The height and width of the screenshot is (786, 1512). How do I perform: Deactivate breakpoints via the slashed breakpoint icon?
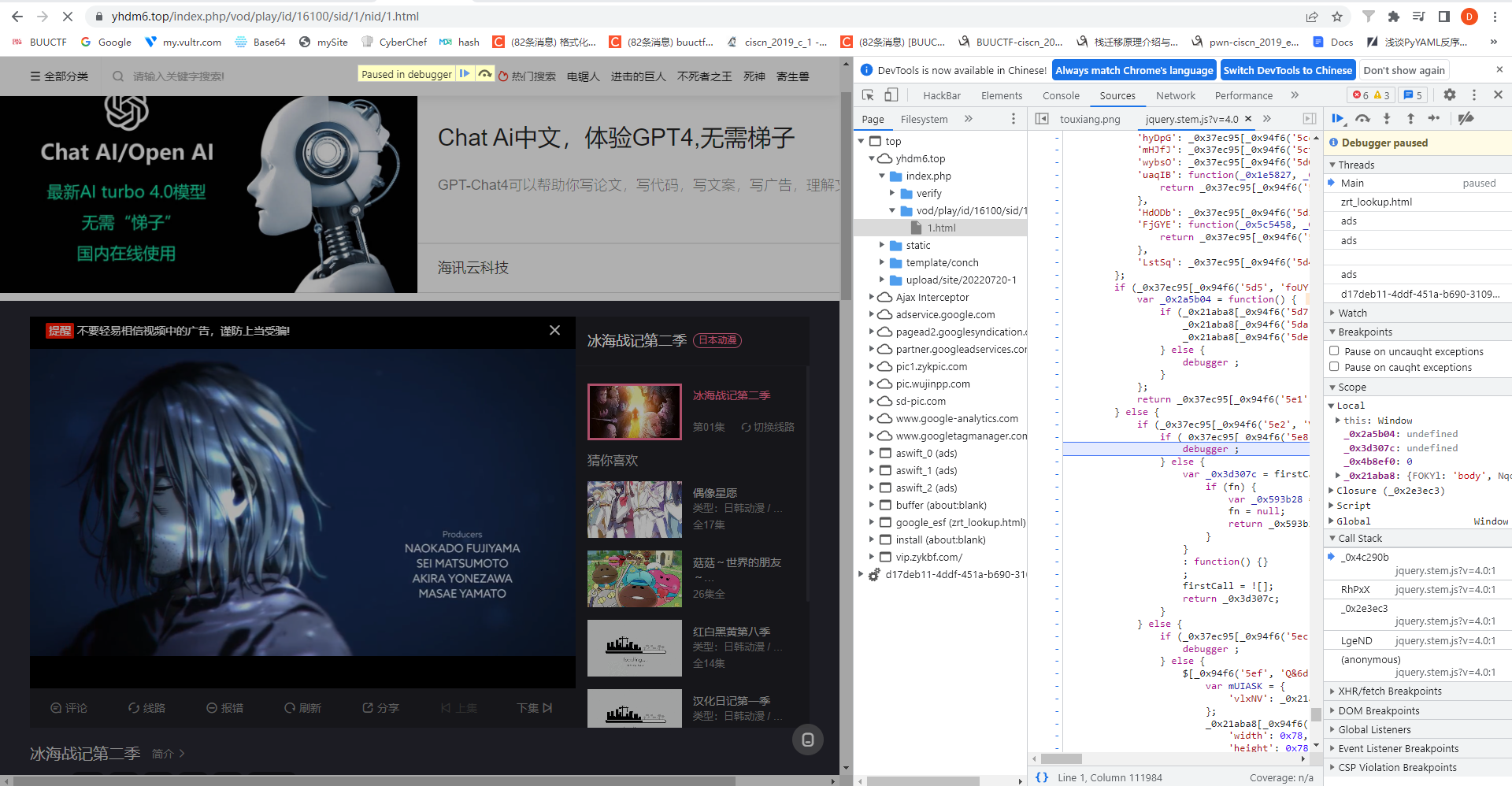(x=1466, y=118)
